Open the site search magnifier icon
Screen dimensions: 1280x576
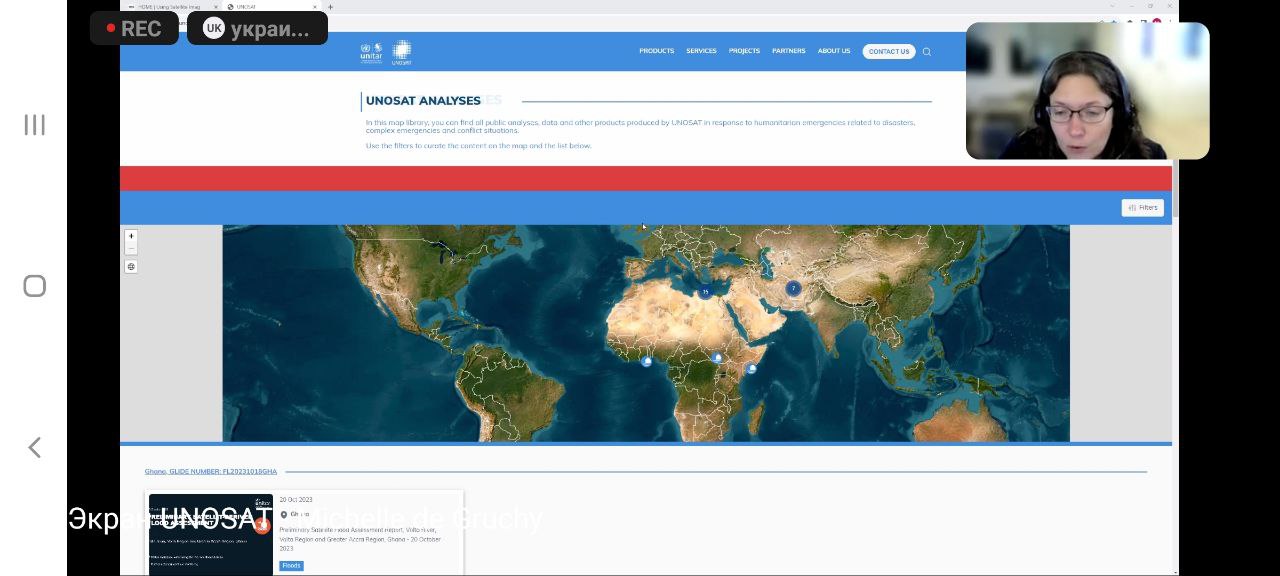[927, 52]
